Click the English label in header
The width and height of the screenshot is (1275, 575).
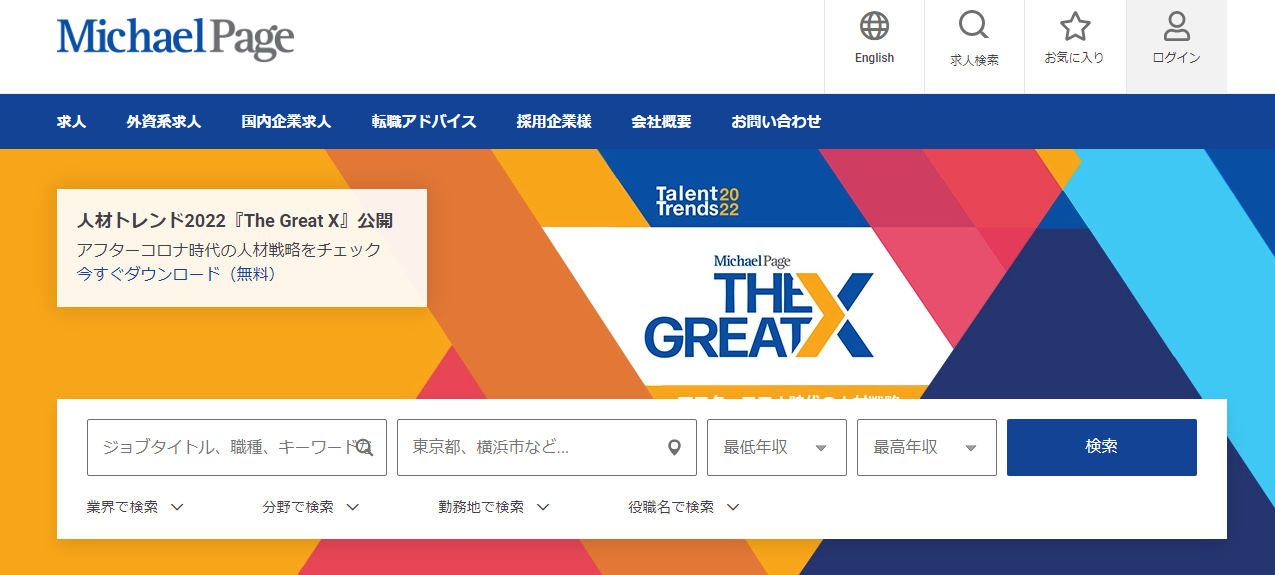pos(874,58)
